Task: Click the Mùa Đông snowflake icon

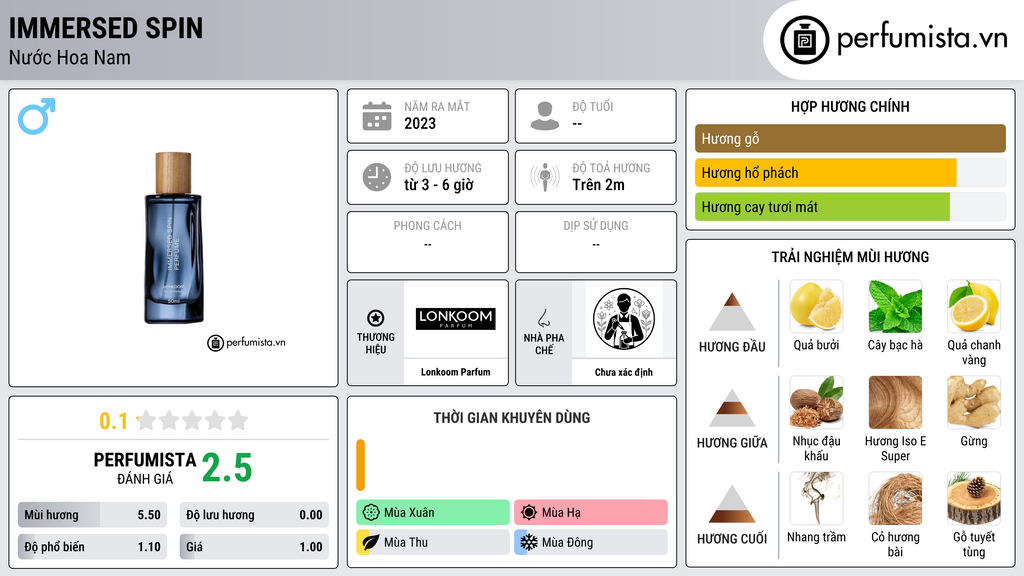Action: 529,542
